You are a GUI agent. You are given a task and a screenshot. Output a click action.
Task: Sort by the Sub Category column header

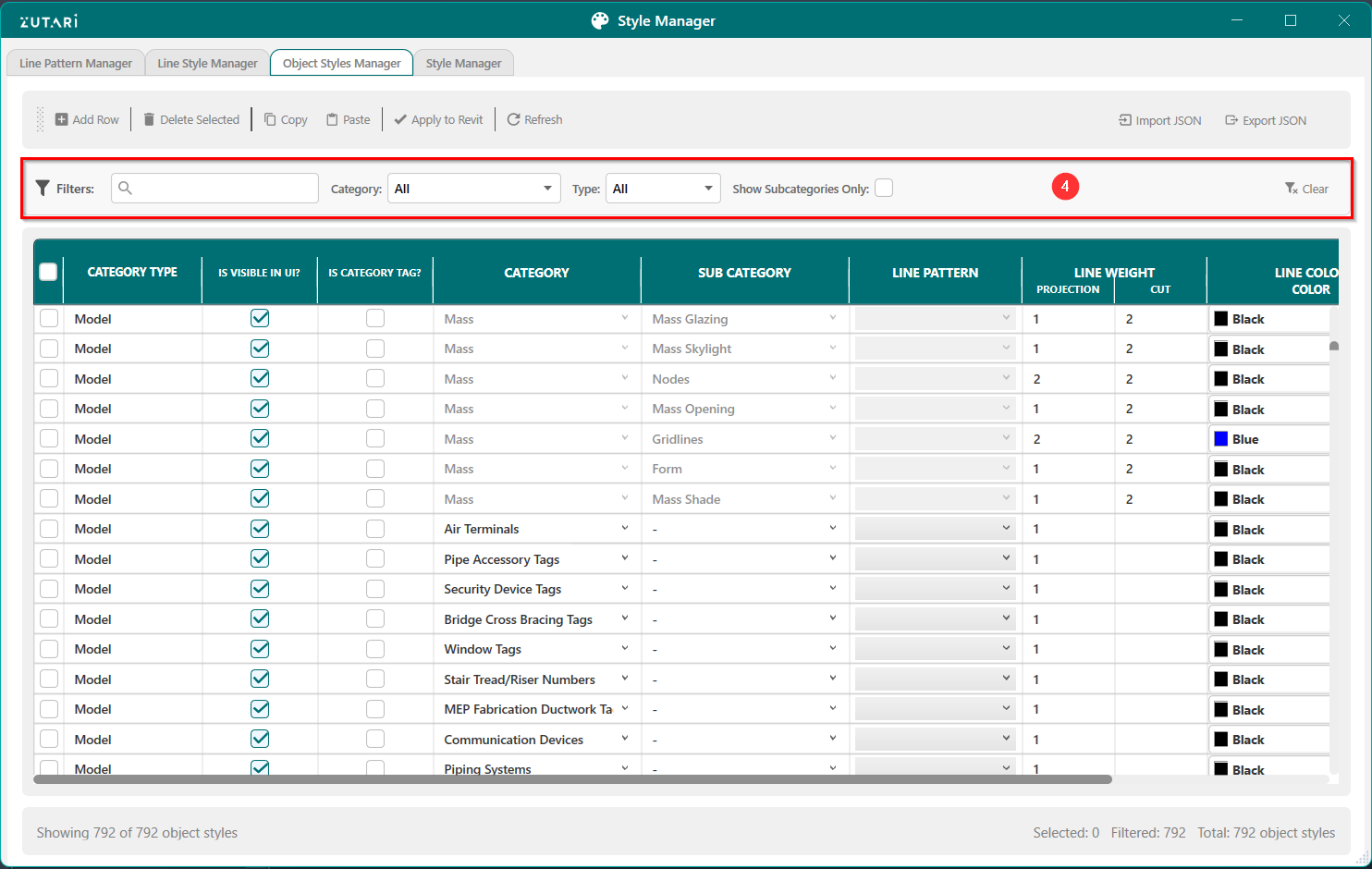pos(744,273)
